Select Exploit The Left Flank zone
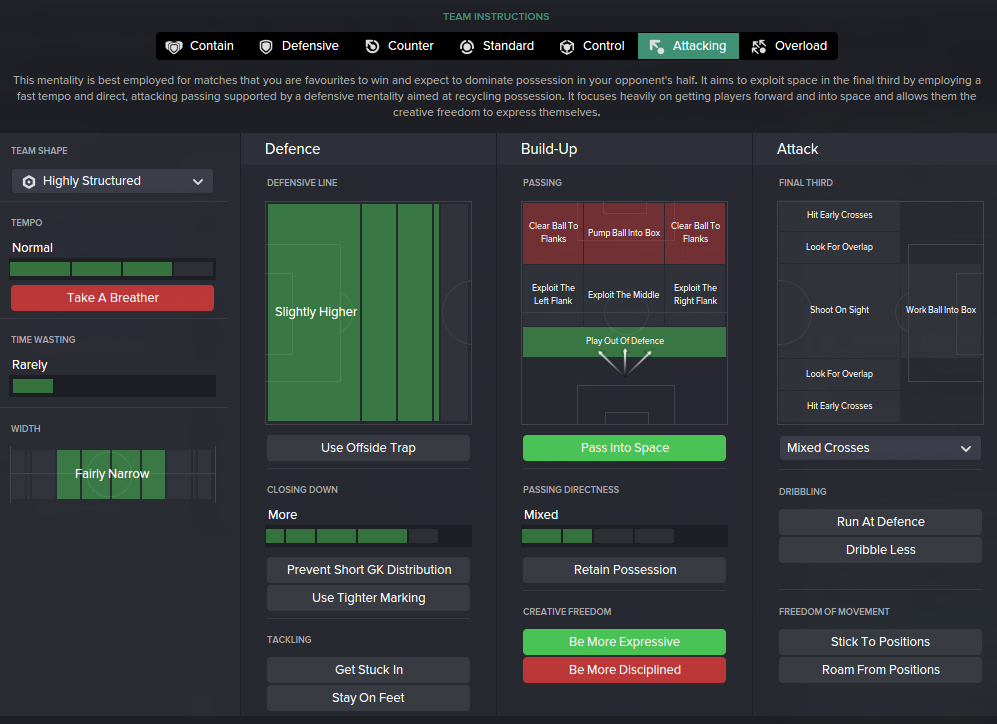 click(553, 294)
